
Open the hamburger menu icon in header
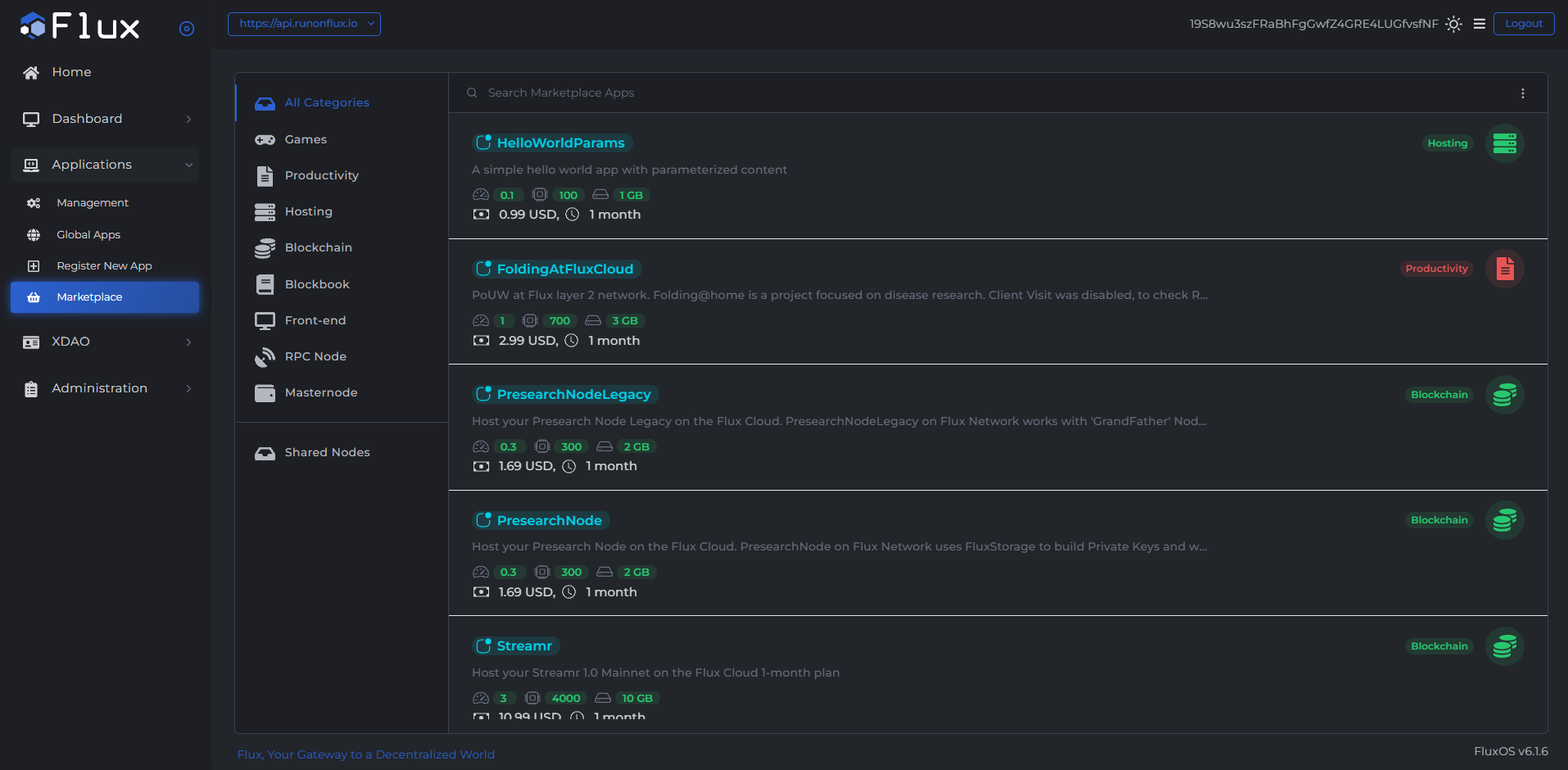[1480, 24]
